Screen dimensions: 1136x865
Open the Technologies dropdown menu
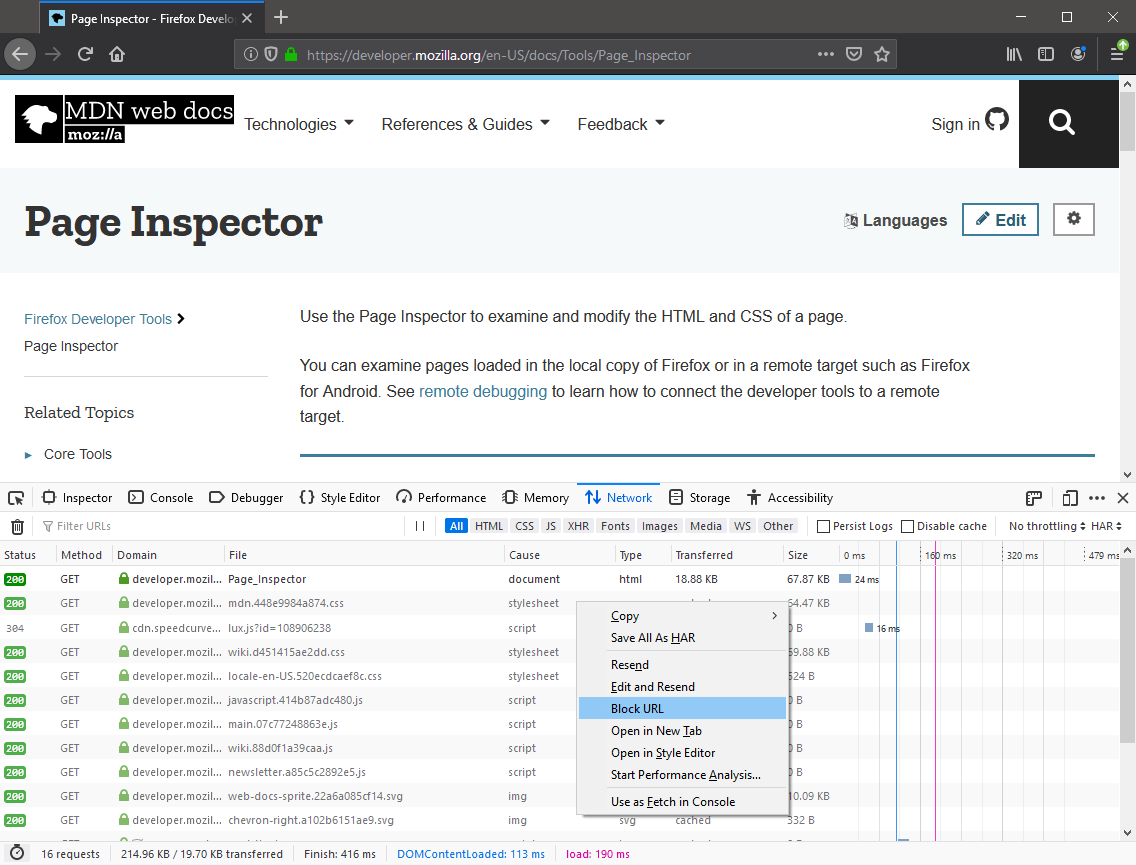click(299, 124)
